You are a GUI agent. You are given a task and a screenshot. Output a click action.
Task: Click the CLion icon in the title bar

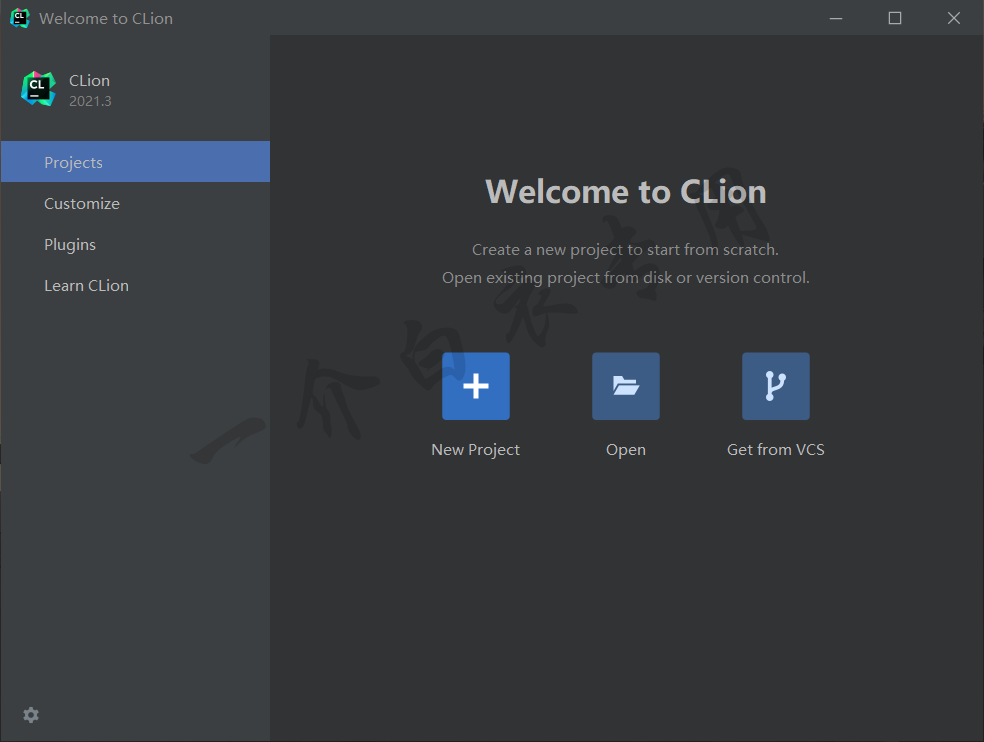[x=19, y=18]
